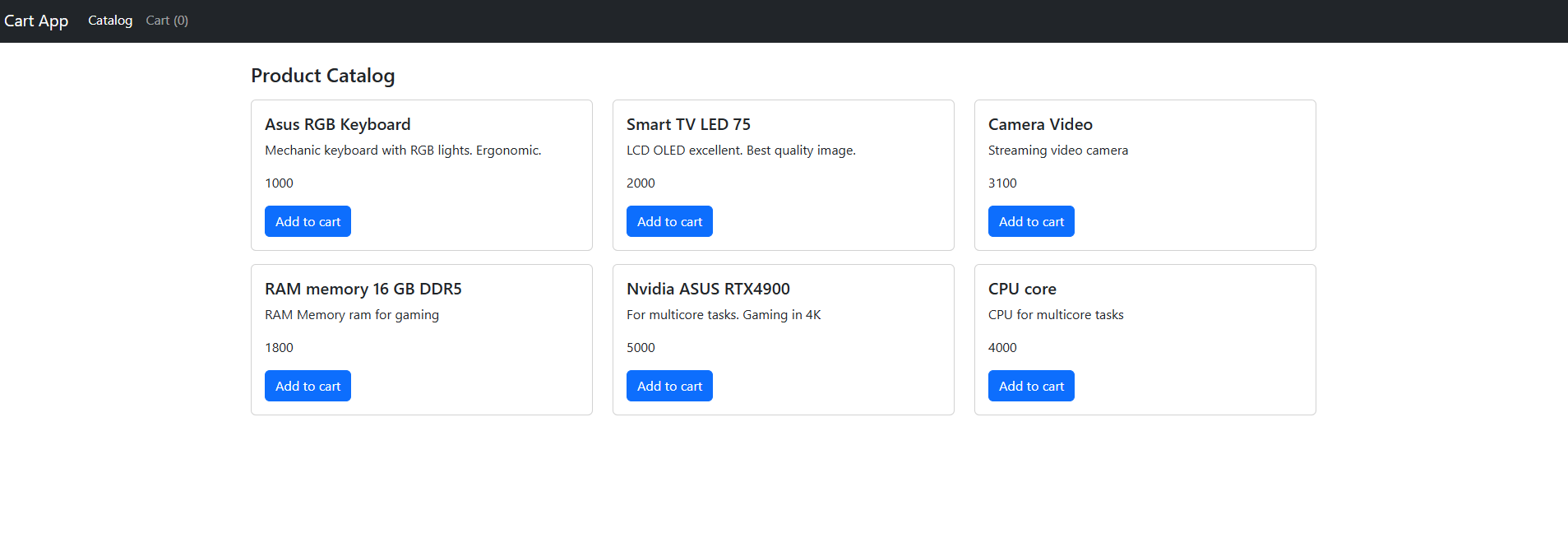Click the 3100 price of Camera Video
Screen dimensions: 1568x533
point(1002,183)
